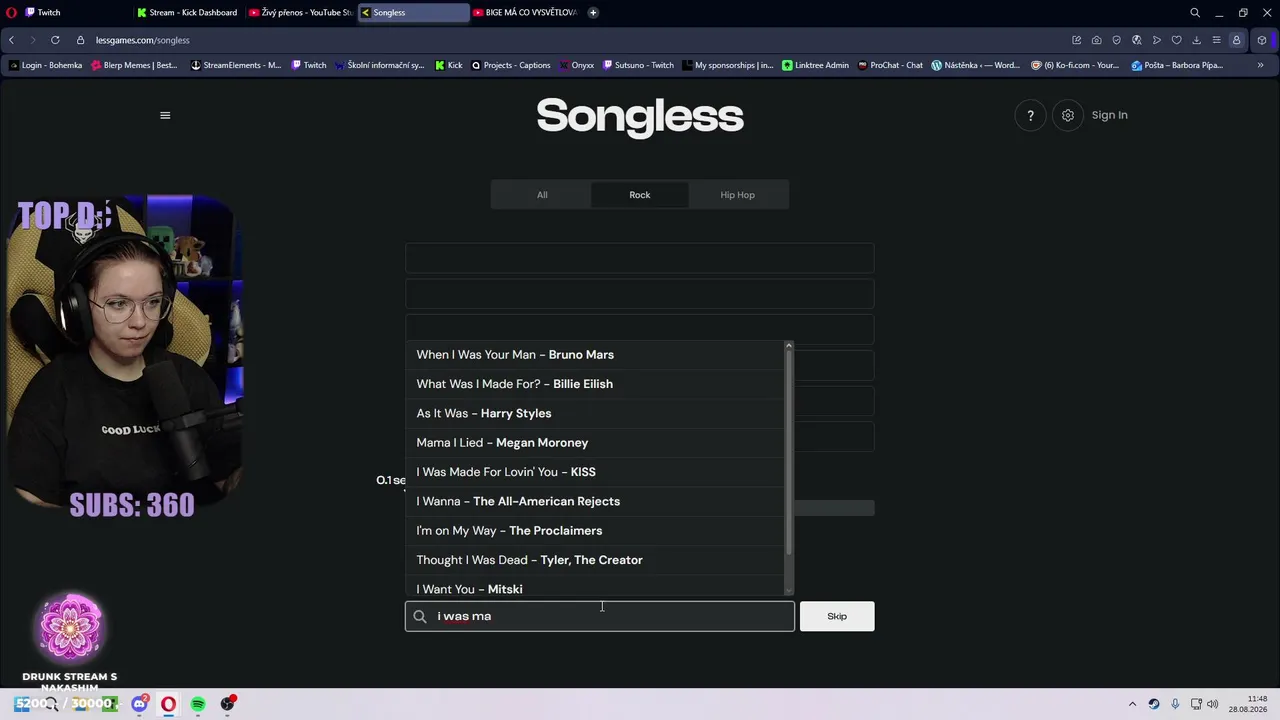Image resolution: width=1280 pixels, height=720 pixels.
Task: Click the Sign In link
Action: click(x=1109, y=115)
